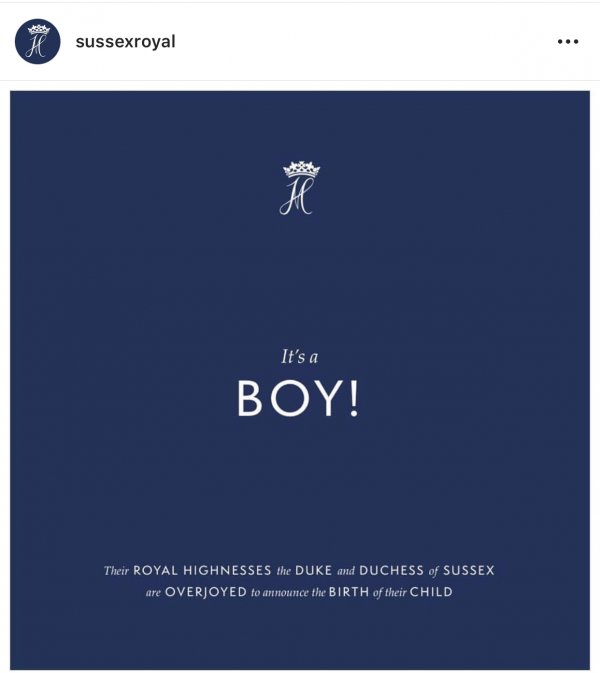Click the word DUKE in the announcement
This screenshot has height=673, width=600.
314,570
